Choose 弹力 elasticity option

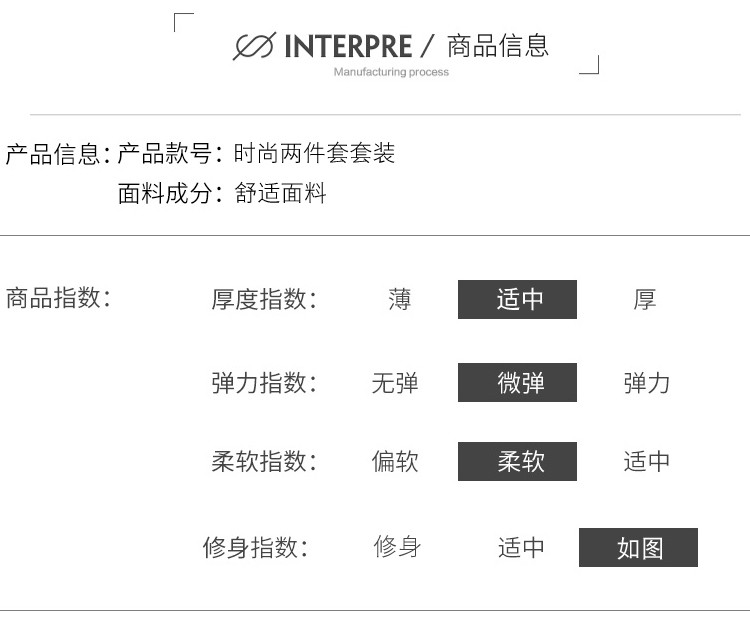(x=647, y=383)
